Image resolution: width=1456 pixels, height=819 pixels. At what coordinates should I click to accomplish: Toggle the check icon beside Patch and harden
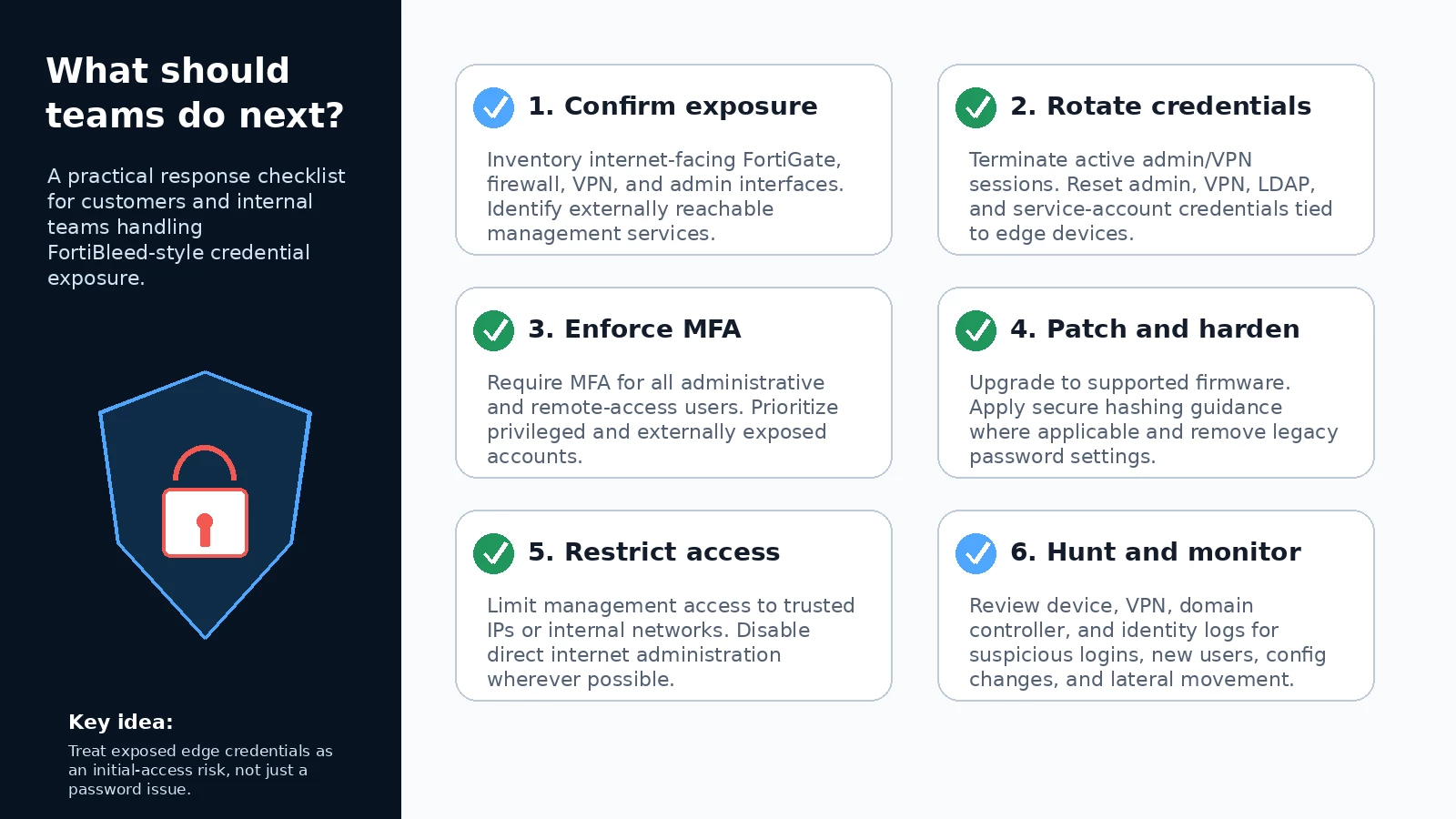click(x=976, y=330)
